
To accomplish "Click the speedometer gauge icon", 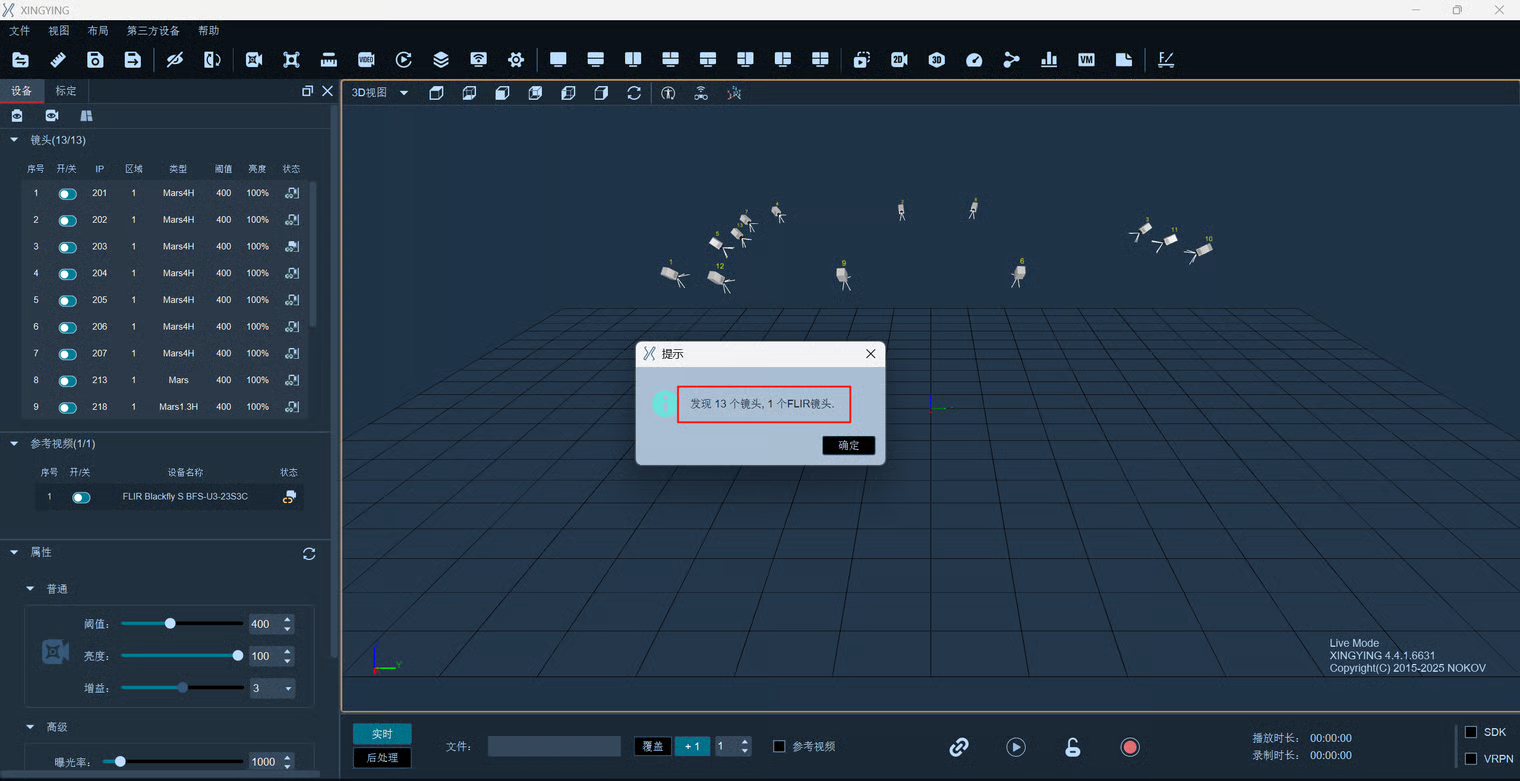I will pyautogui.click(x=974, y=60).
